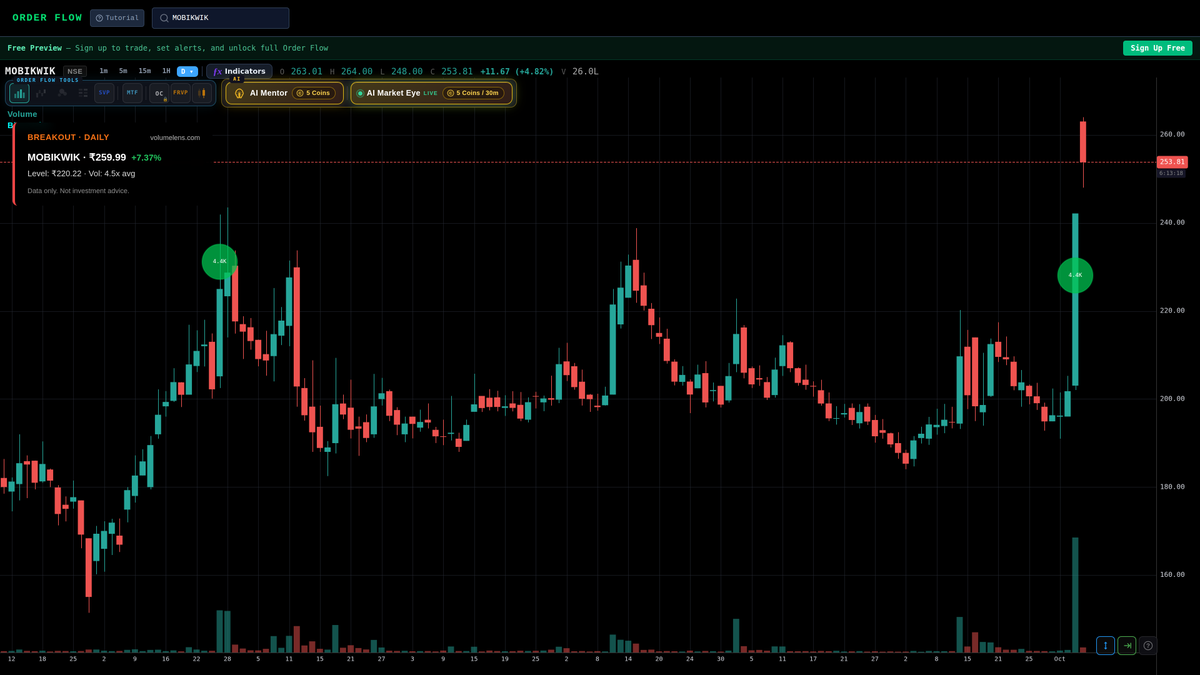1200x675 pixels.
Task: Click the search magnifier icon
Action: 164,18
